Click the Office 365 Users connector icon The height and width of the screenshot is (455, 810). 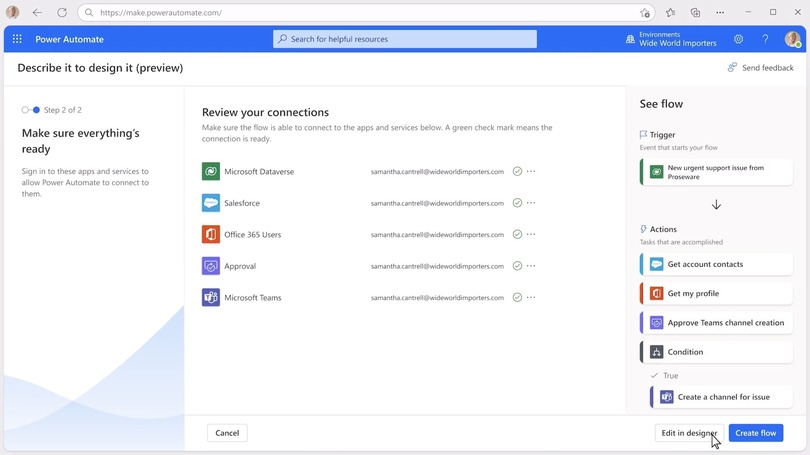(x=211, y=234)
